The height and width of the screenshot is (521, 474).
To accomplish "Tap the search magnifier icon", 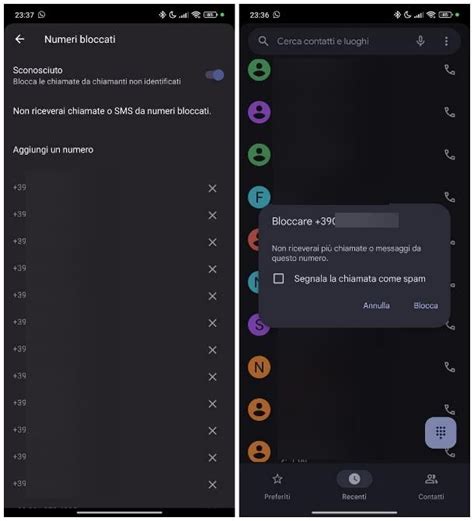I will coord(263,41).
